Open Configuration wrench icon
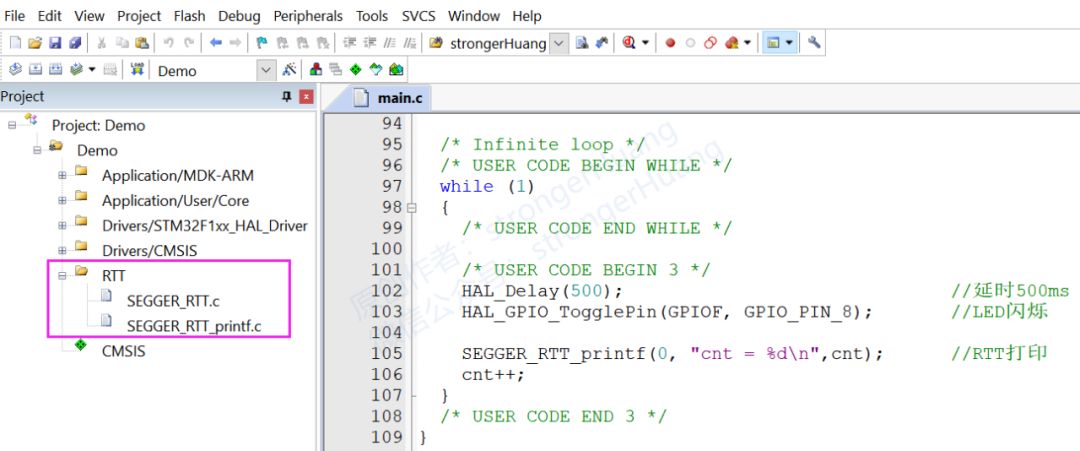This screenshot has height=451, width=1080. [814, 43]
